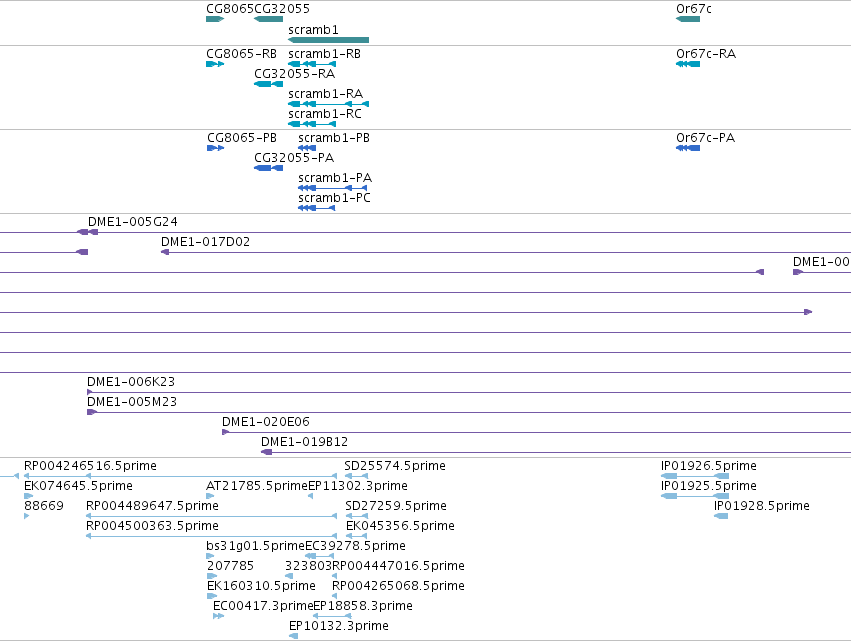Click the scramb1-PC protein label
This screenshot has width=851, height=641.
click(x=334, y=198)
